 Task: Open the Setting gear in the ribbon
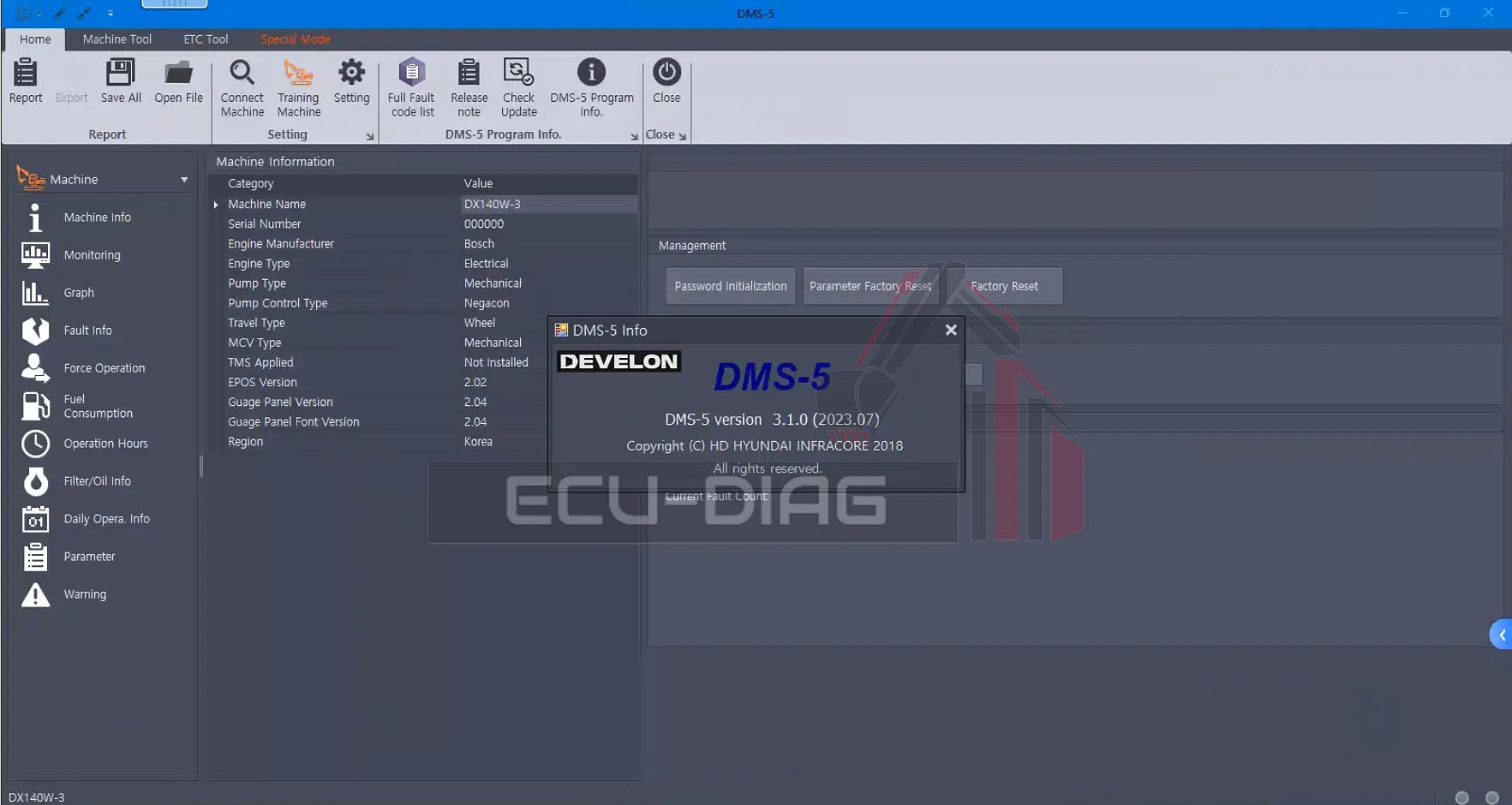tap(351, 82)
